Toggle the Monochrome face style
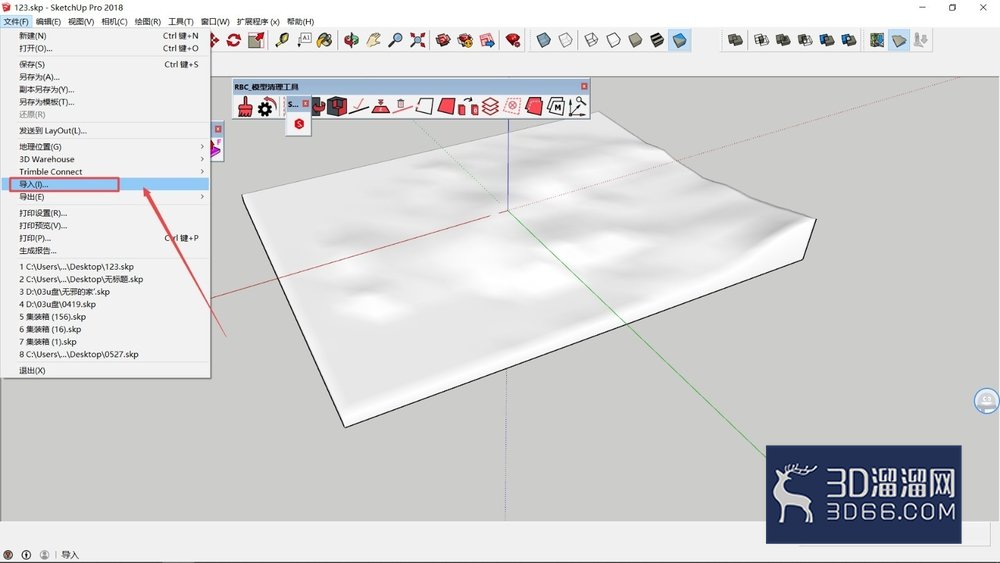1000x563 pixels. 680,40
